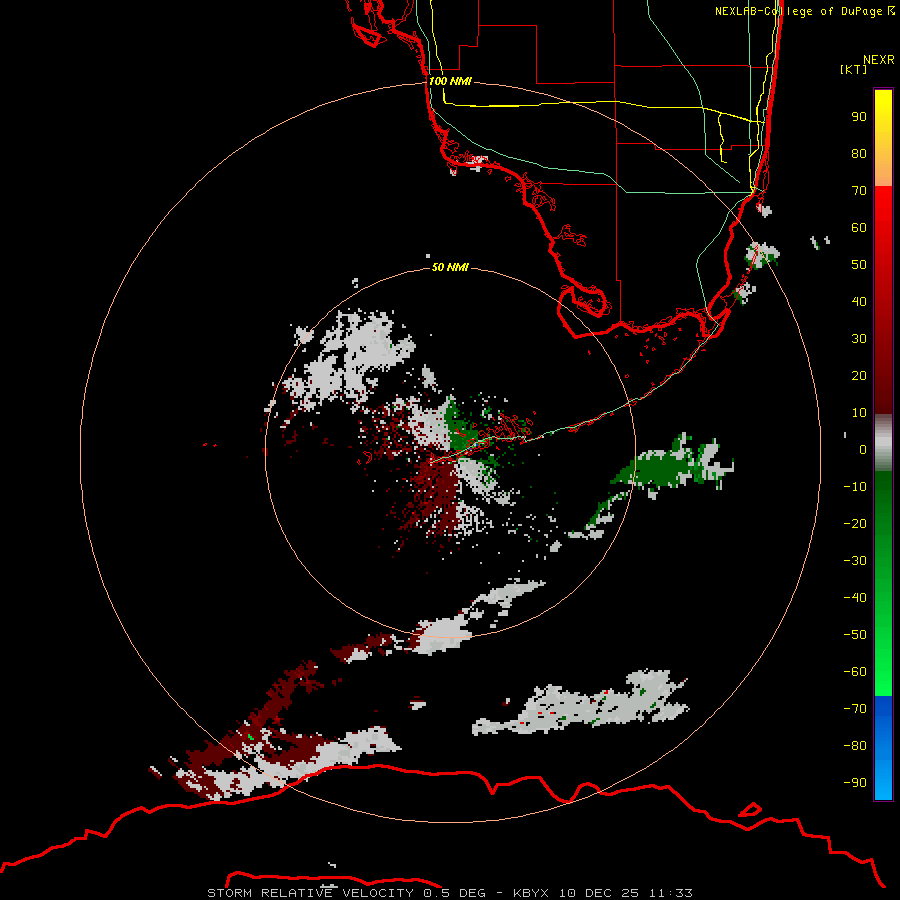Click the gray zero-velocity segment of the color bar
Screen dimensions: 900x900
(883, 443)
